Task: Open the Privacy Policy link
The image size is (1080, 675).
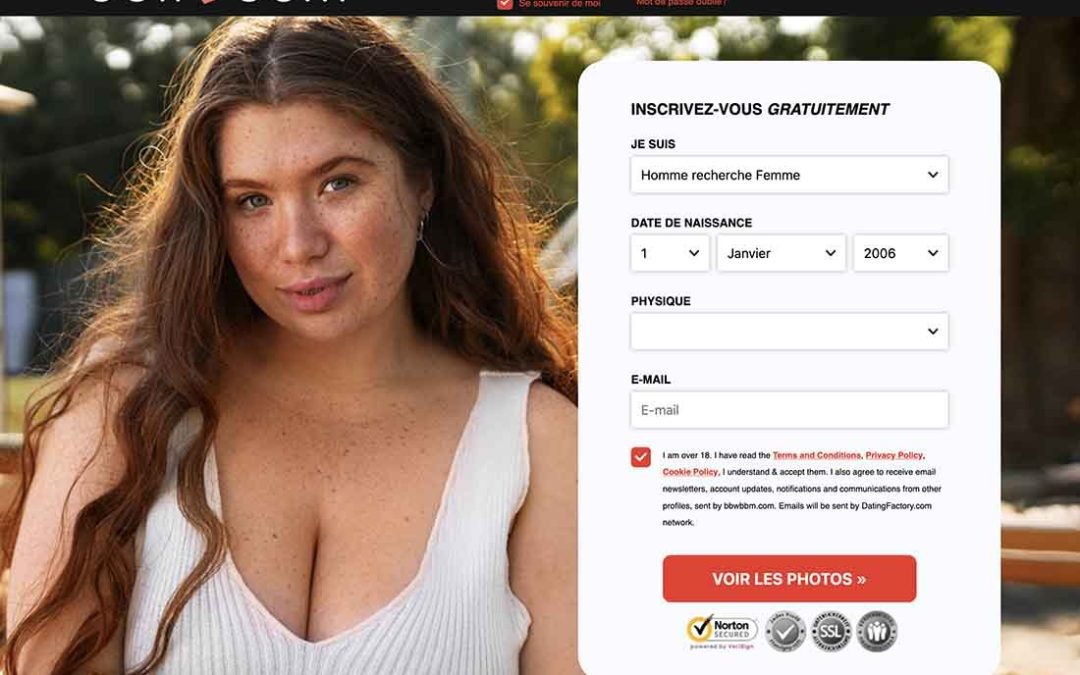Action: coord(893,455)
